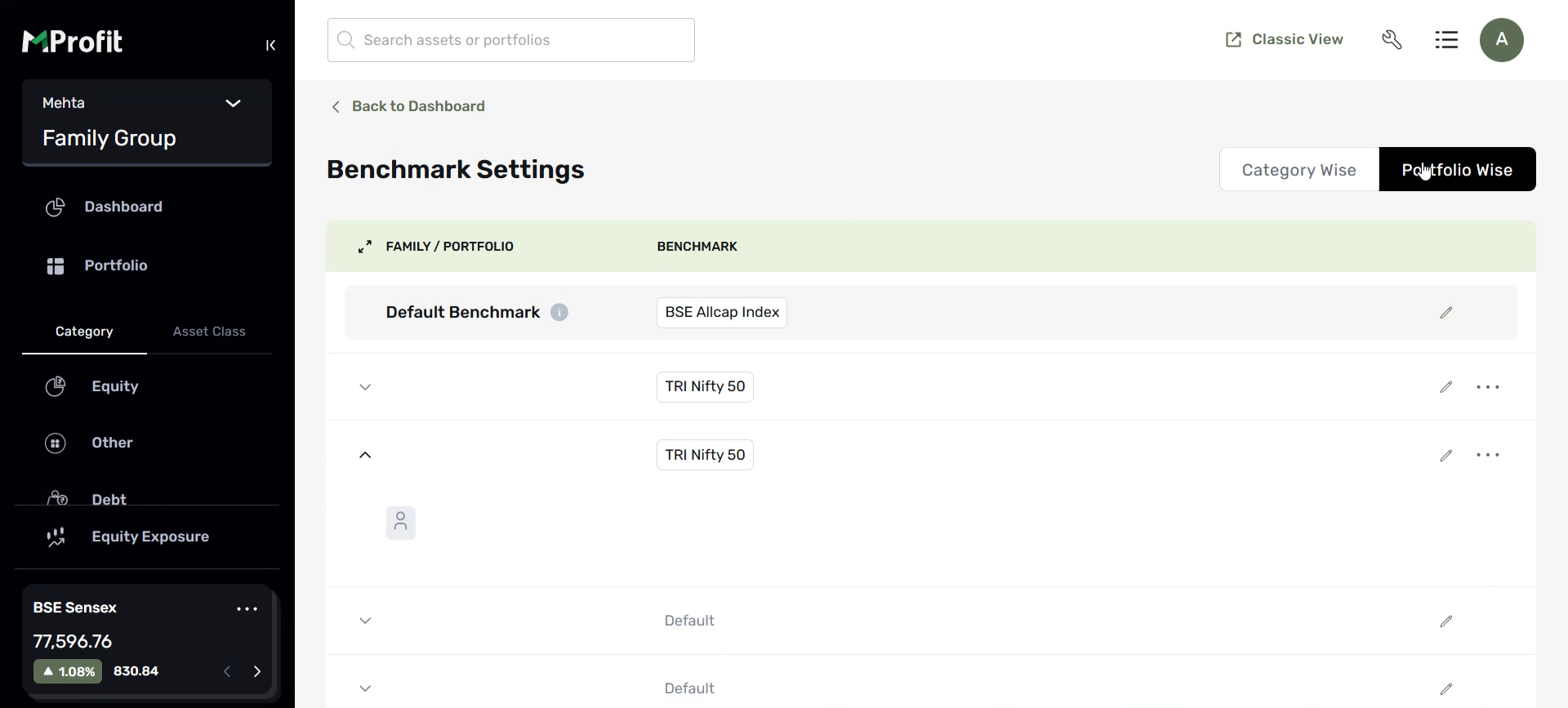Open more options for collapsed TRI Nifty 50 row

coord(1488,387)
